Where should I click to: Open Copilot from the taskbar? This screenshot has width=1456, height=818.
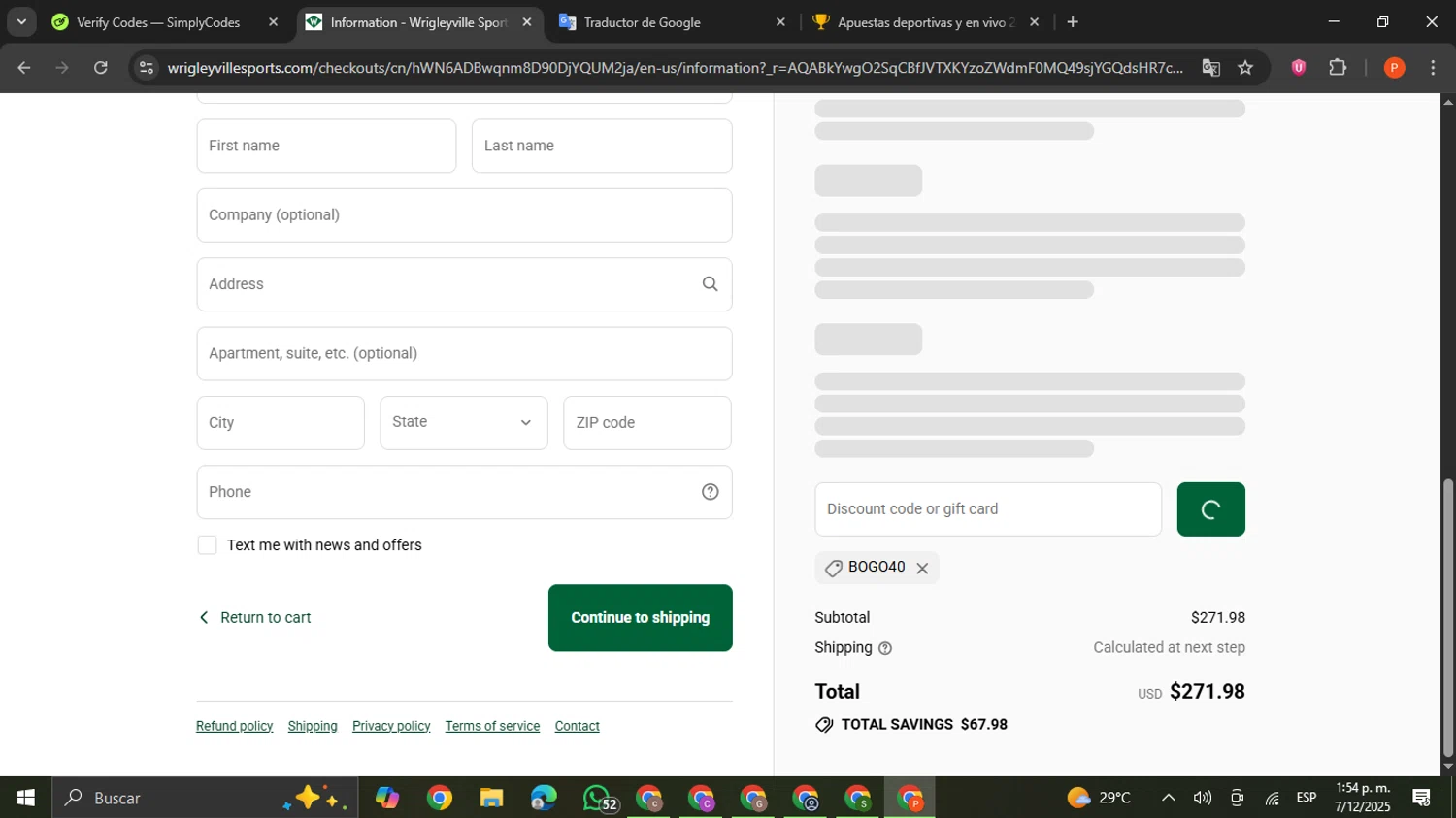point(387,798)
